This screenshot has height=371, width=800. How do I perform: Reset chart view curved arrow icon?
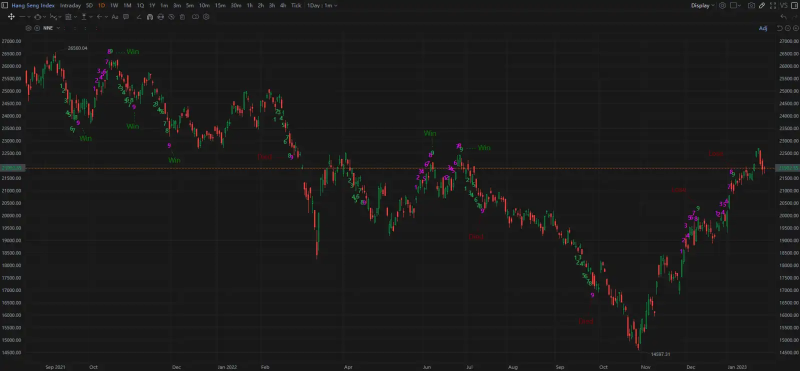(x=780, y=28)
